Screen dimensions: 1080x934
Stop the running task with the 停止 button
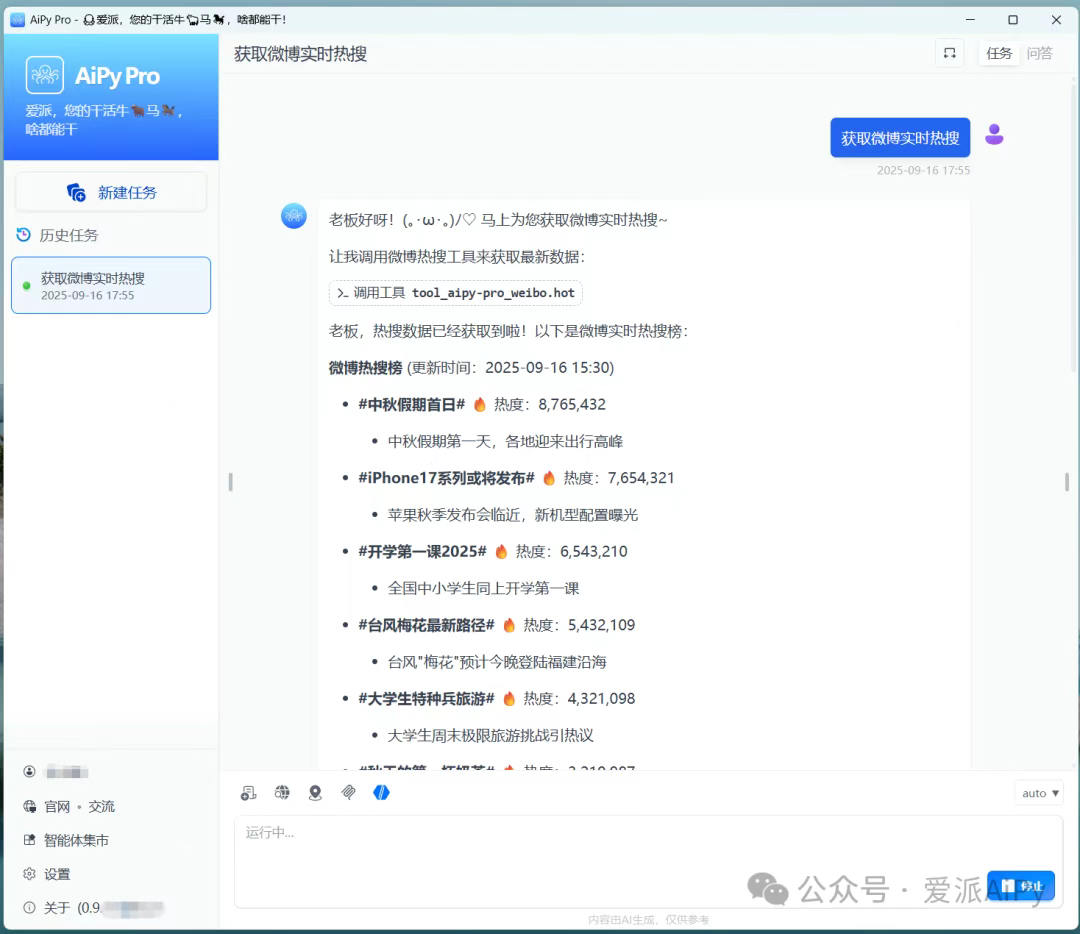coord(1021,886)
